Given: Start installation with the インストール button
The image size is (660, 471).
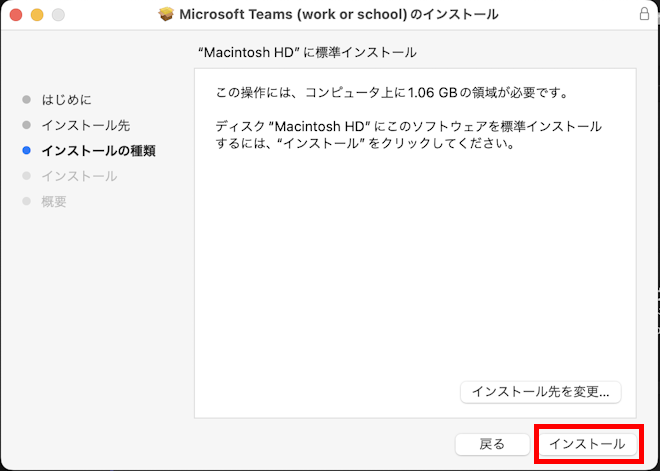Looking at the screenshot, I should tap(587, 444).
